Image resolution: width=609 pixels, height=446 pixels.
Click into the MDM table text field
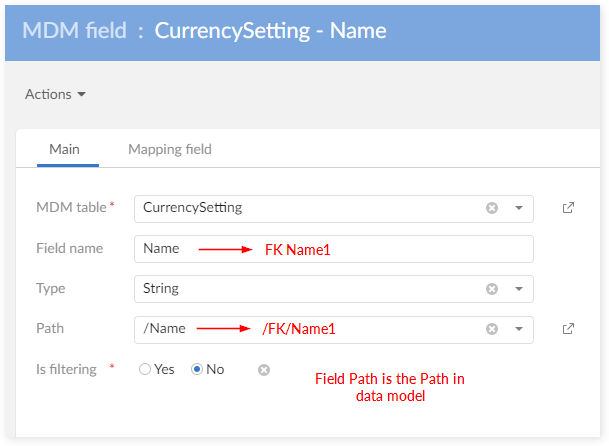[x=300, y=208]
